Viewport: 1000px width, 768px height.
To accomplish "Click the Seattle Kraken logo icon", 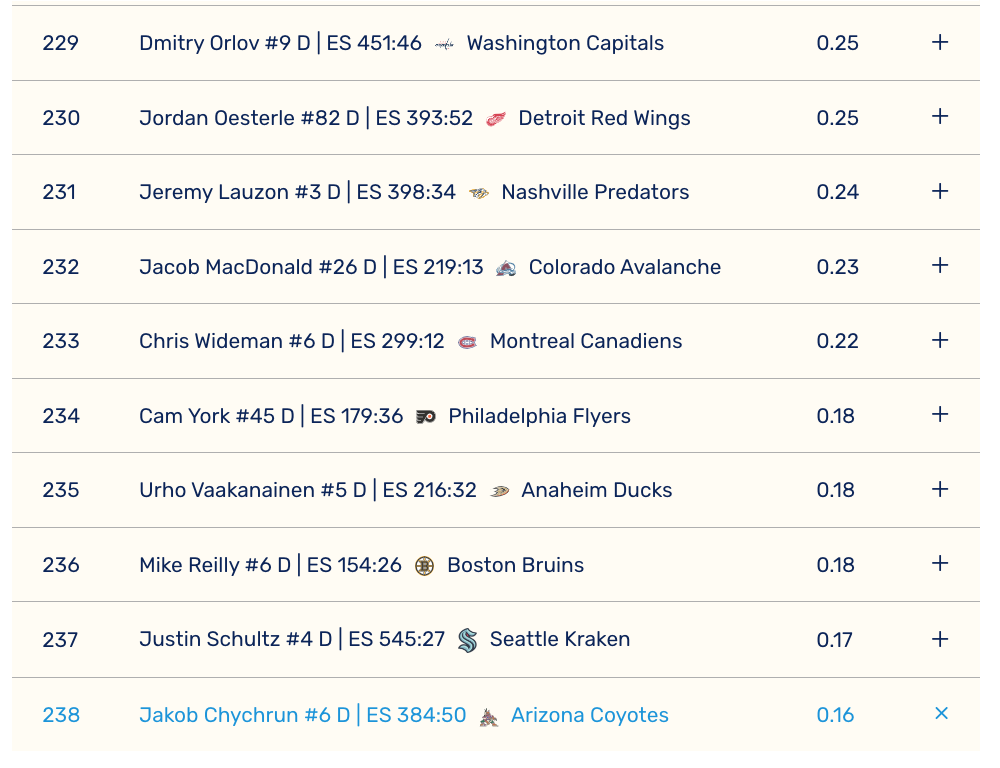I will coord(467,640).
